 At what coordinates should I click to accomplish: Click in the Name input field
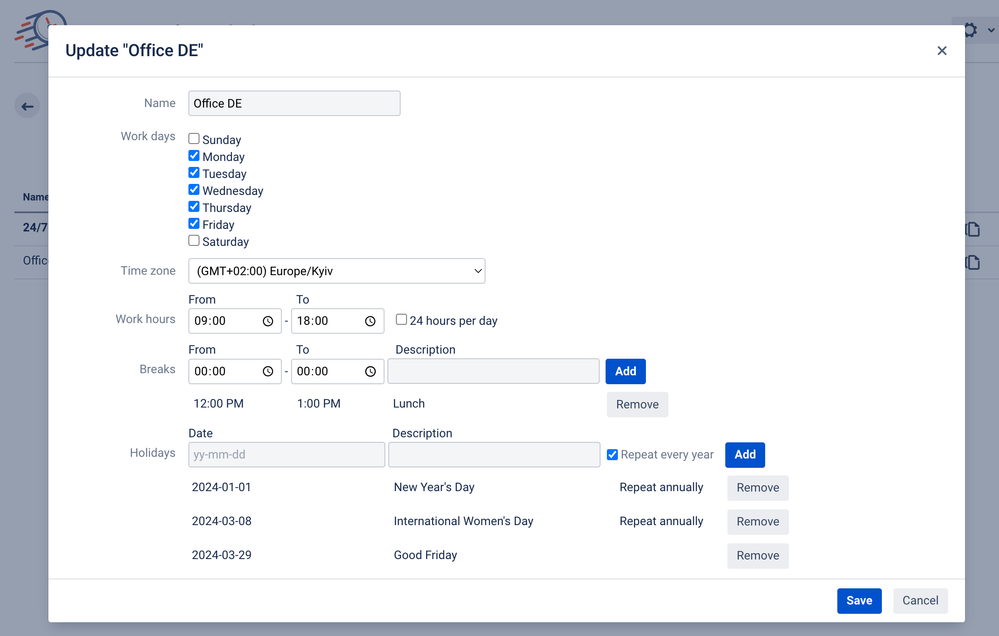pyautogui.click(x=294, y=103)
